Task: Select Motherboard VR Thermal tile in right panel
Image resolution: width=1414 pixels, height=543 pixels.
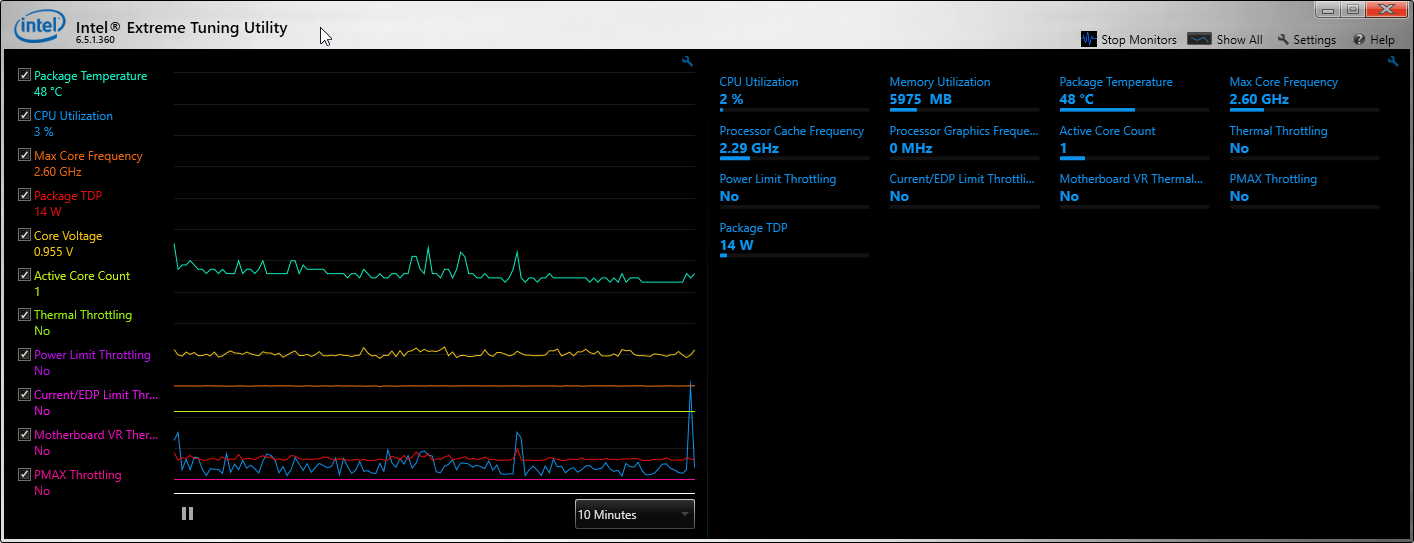Action: [1134, 189]
